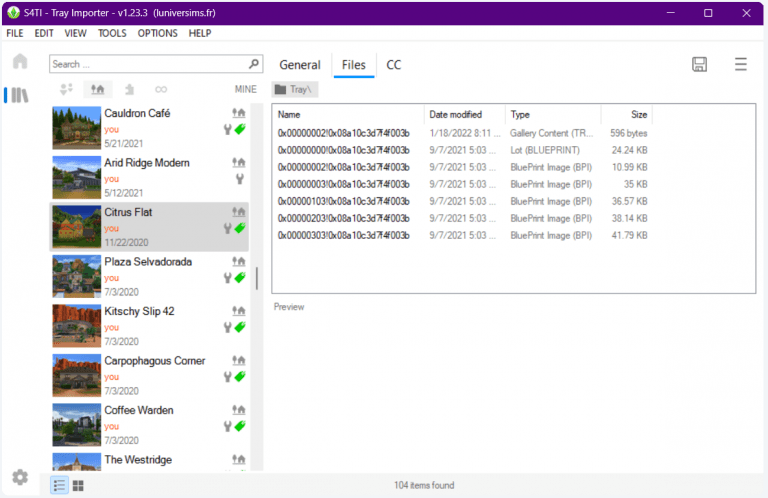Select the Lot (BLUEPRINT) 24.24 KB file
The height and width of the screenshot is (498, 768).
(x=462, y=150)
